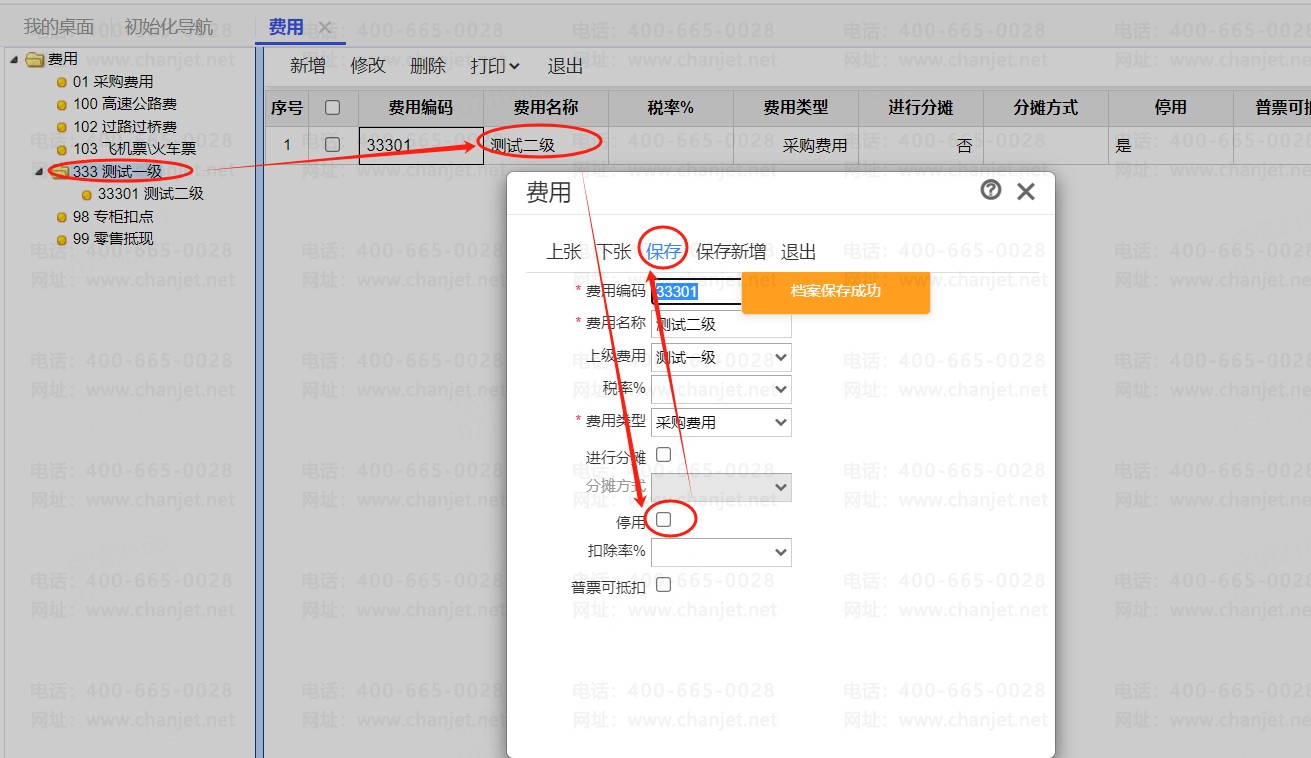The image size is (1311, 758).
Task: Click the greyed-out 分摊方式 dropdown
Action: coord(721,487)
